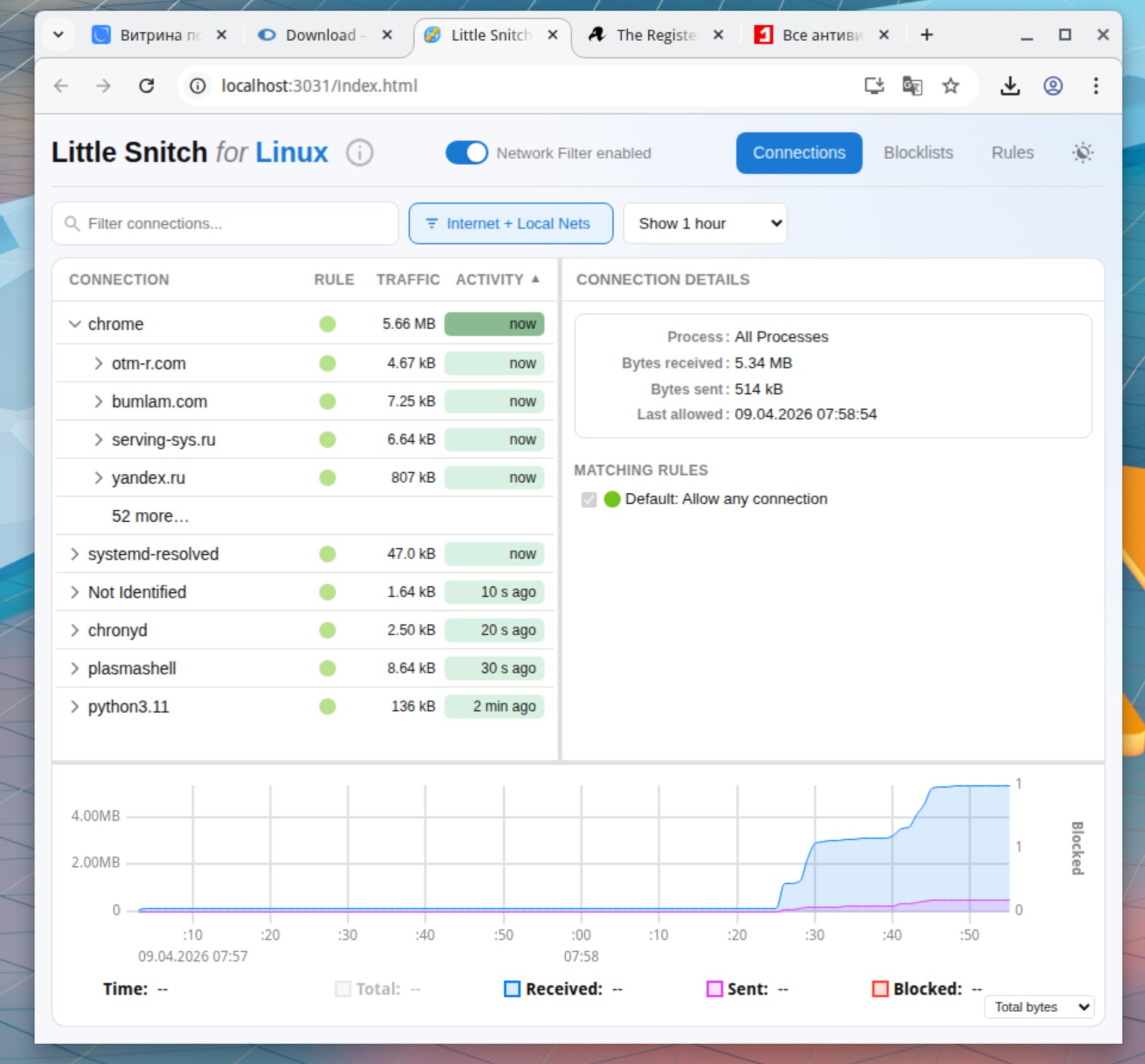Click the install app icon in address bar
Screen dimensions: 1145x1064
pyautogui.click(x=874, y=86)
